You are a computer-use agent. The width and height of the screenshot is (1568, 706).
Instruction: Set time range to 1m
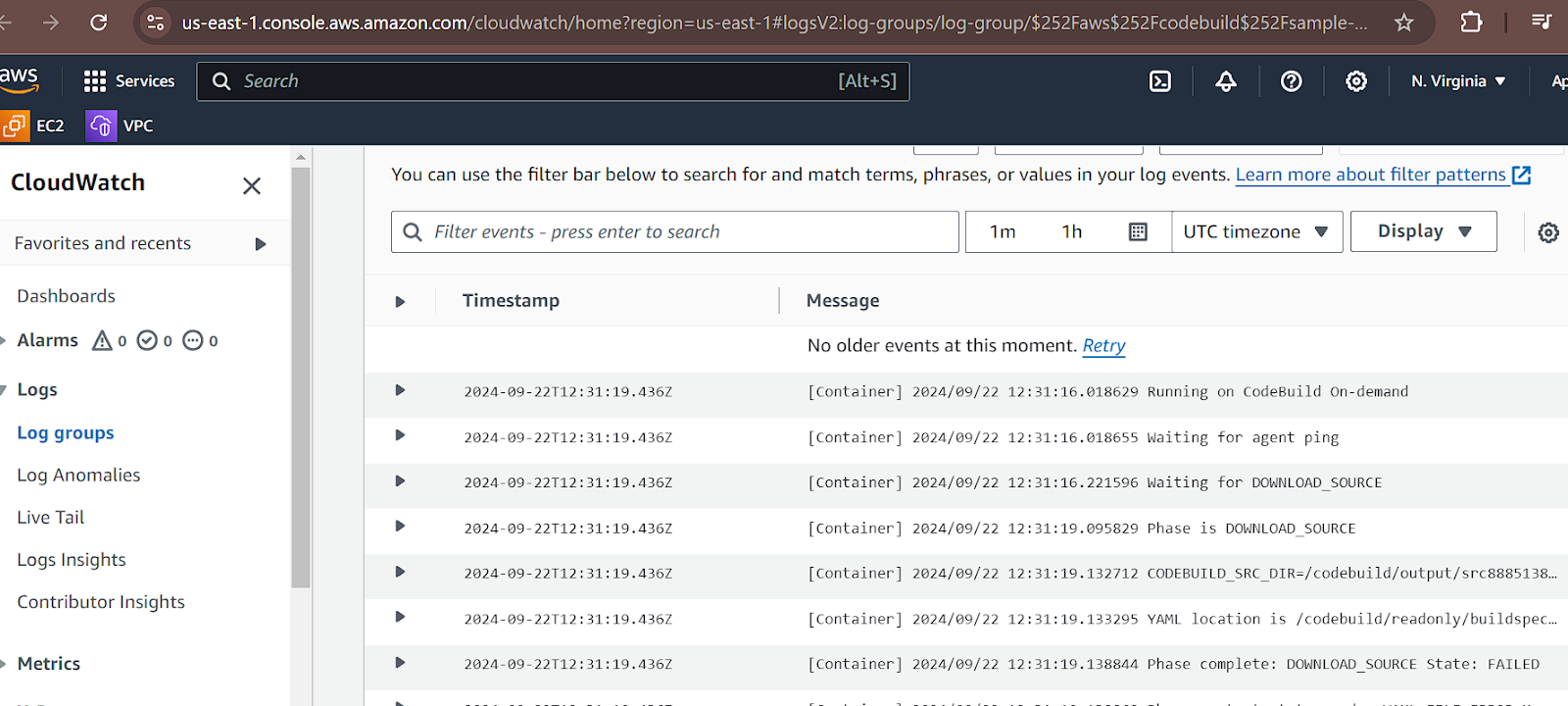pos(1003,231)
